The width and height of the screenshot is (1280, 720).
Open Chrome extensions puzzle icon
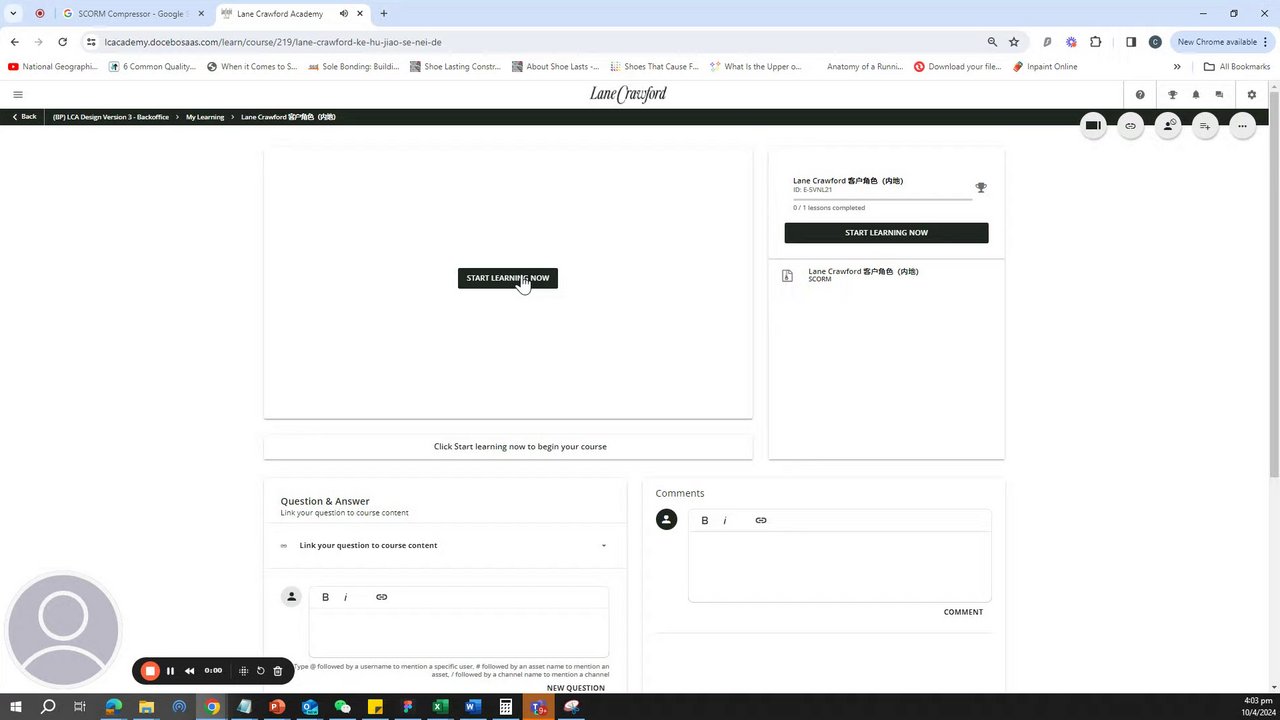pyautogui.click(x=1096, y=42)
